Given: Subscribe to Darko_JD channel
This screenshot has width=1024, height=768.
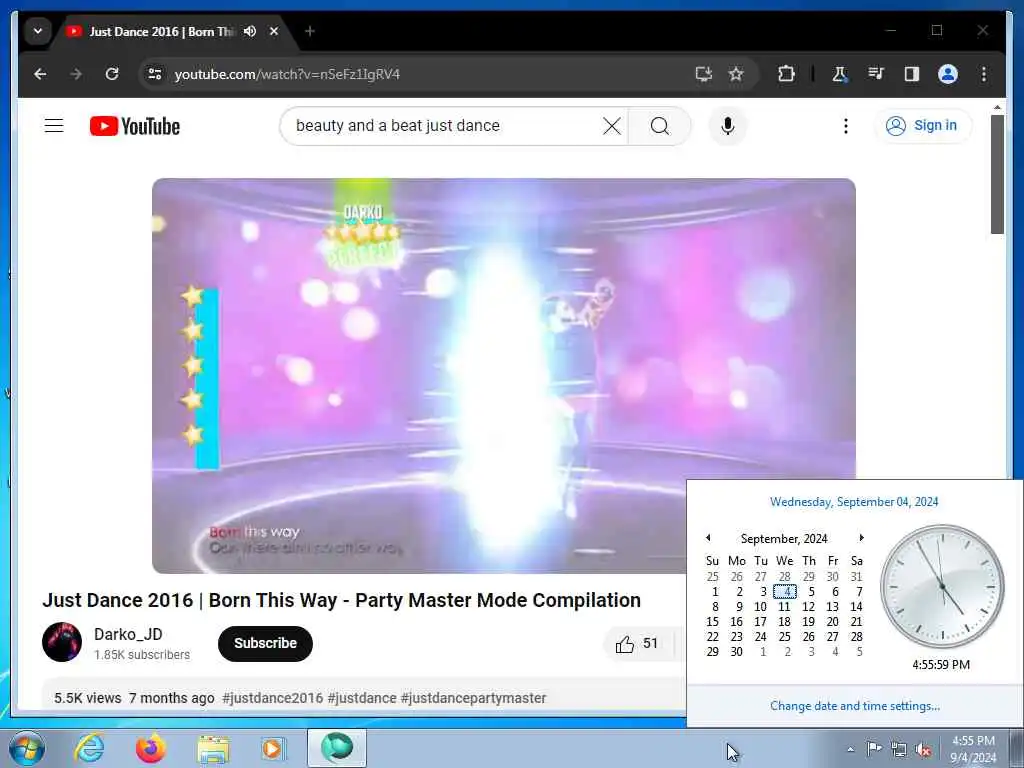Looking at the screenshot, I should (265, 643).
